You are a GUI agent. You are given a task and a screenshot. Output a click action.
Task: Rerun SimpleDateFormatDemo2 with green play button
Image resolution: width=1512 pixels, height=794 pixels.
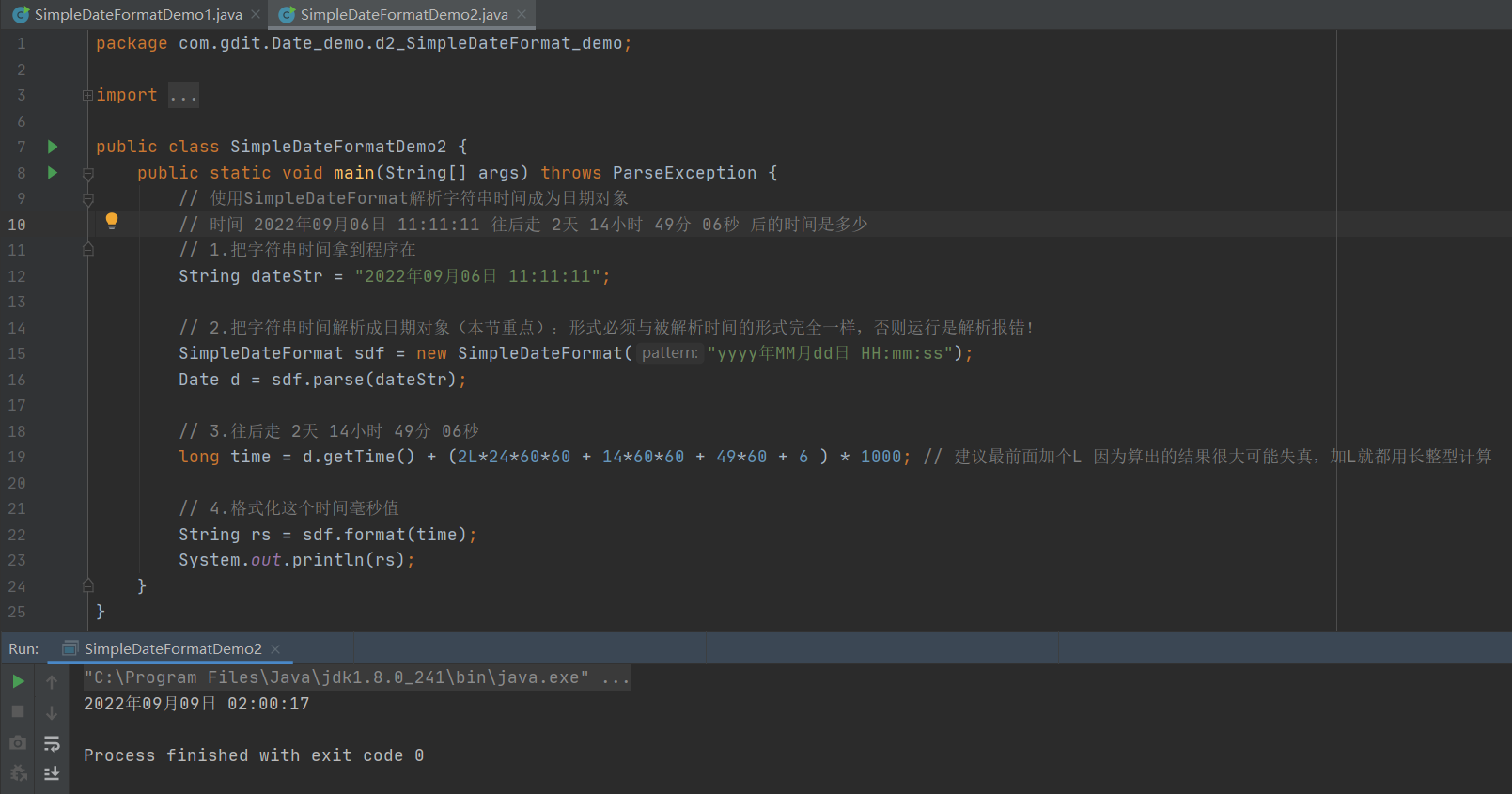click(x=18, y=681)
